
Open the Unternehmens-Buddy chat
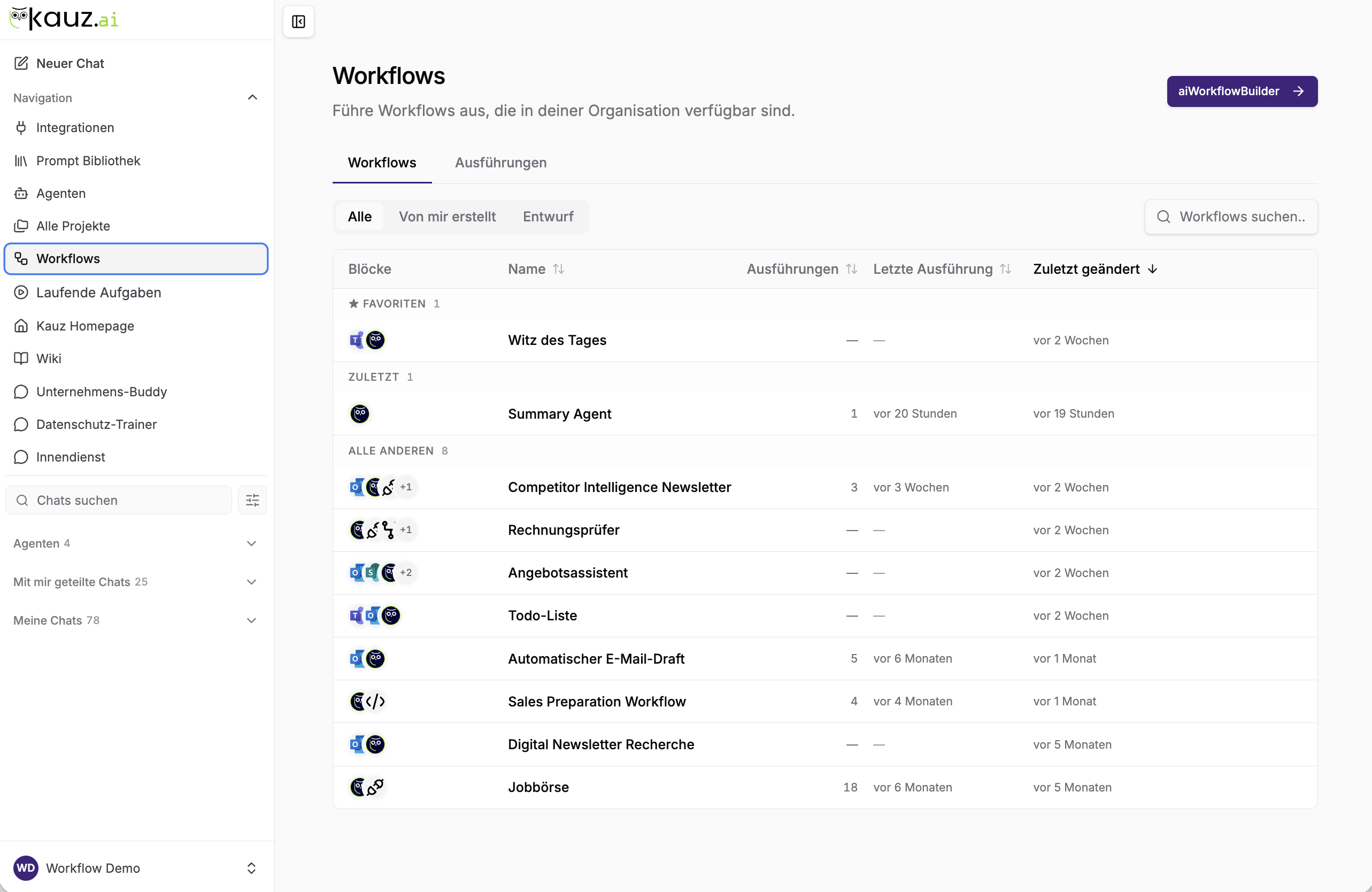point(135,391)
